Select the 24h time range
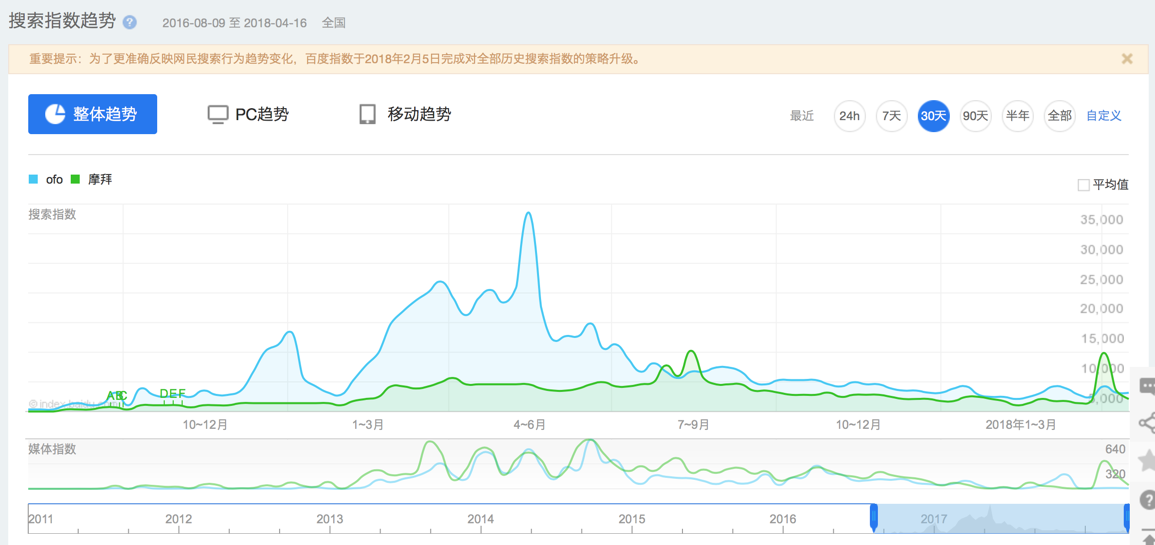1155x545 pixels. click(x=849, y=116)
